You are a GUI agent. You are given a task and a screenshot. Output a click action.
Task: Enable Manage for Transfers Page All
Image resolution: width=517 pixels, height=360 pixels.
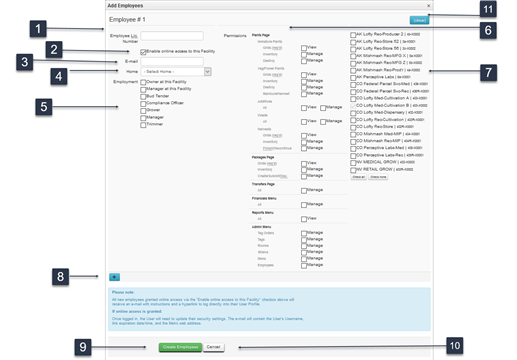tap(304, 191)
